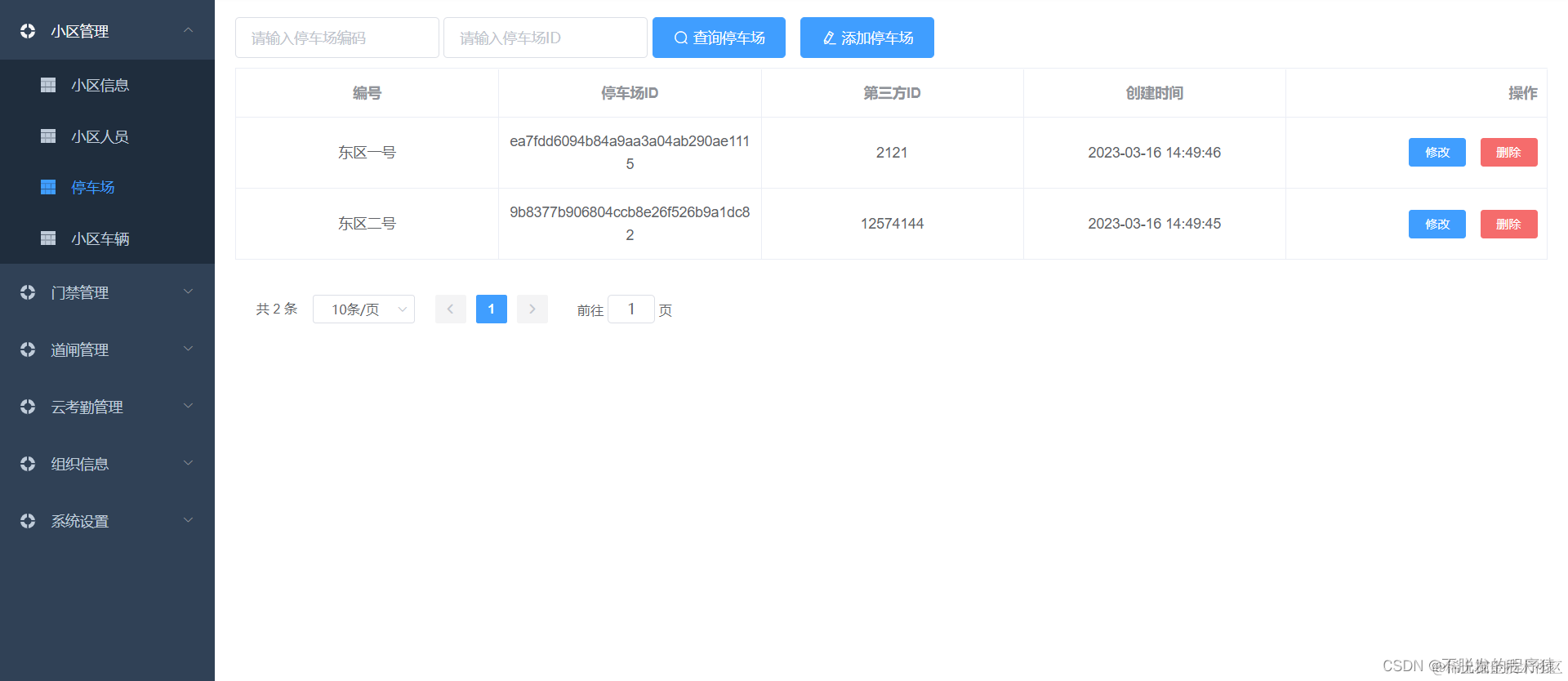
Task: Click the 系统设置 menu icon
Action: pyautogui.click(x=28, y=521)
